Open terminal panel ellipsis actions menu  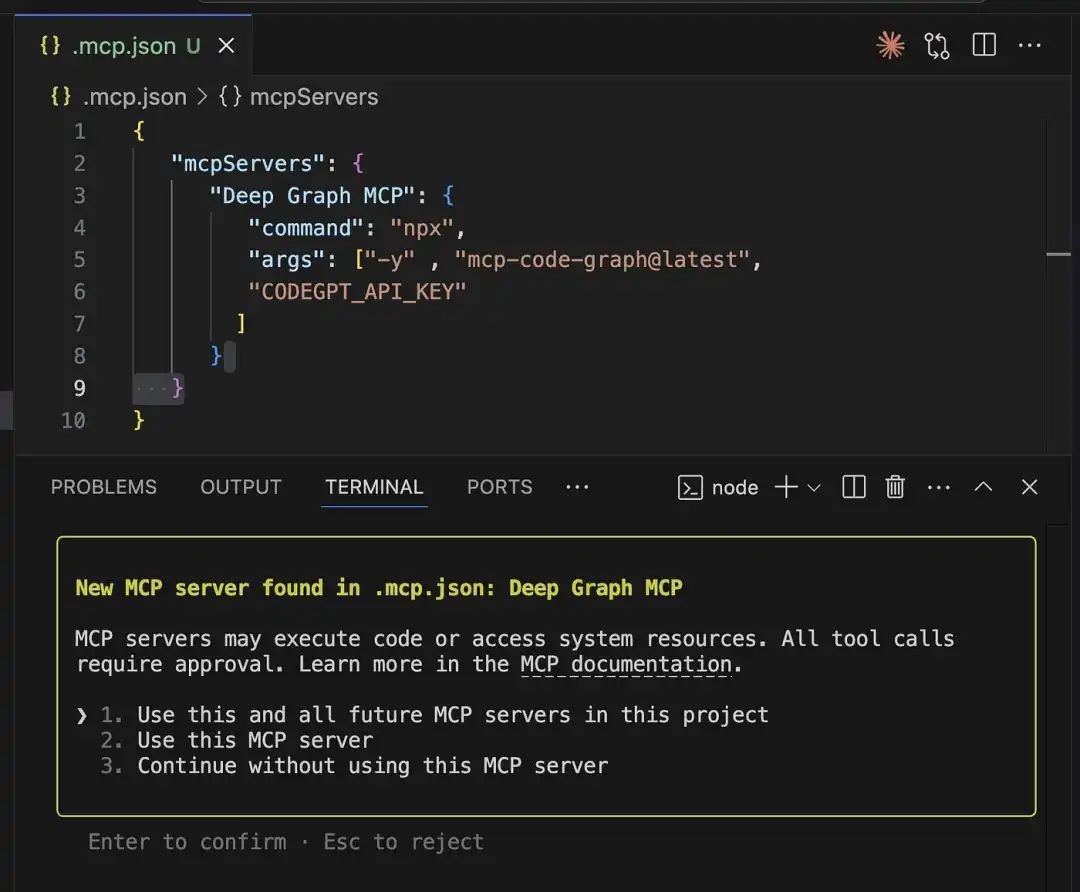tap(938, 487)
